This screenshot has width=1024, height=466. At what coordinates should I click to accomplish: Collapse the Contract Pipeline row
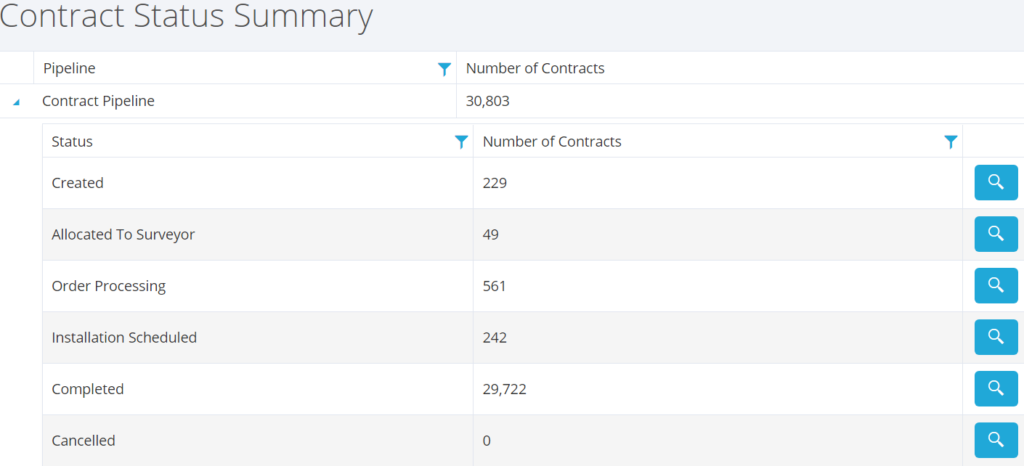click(16, 102)
